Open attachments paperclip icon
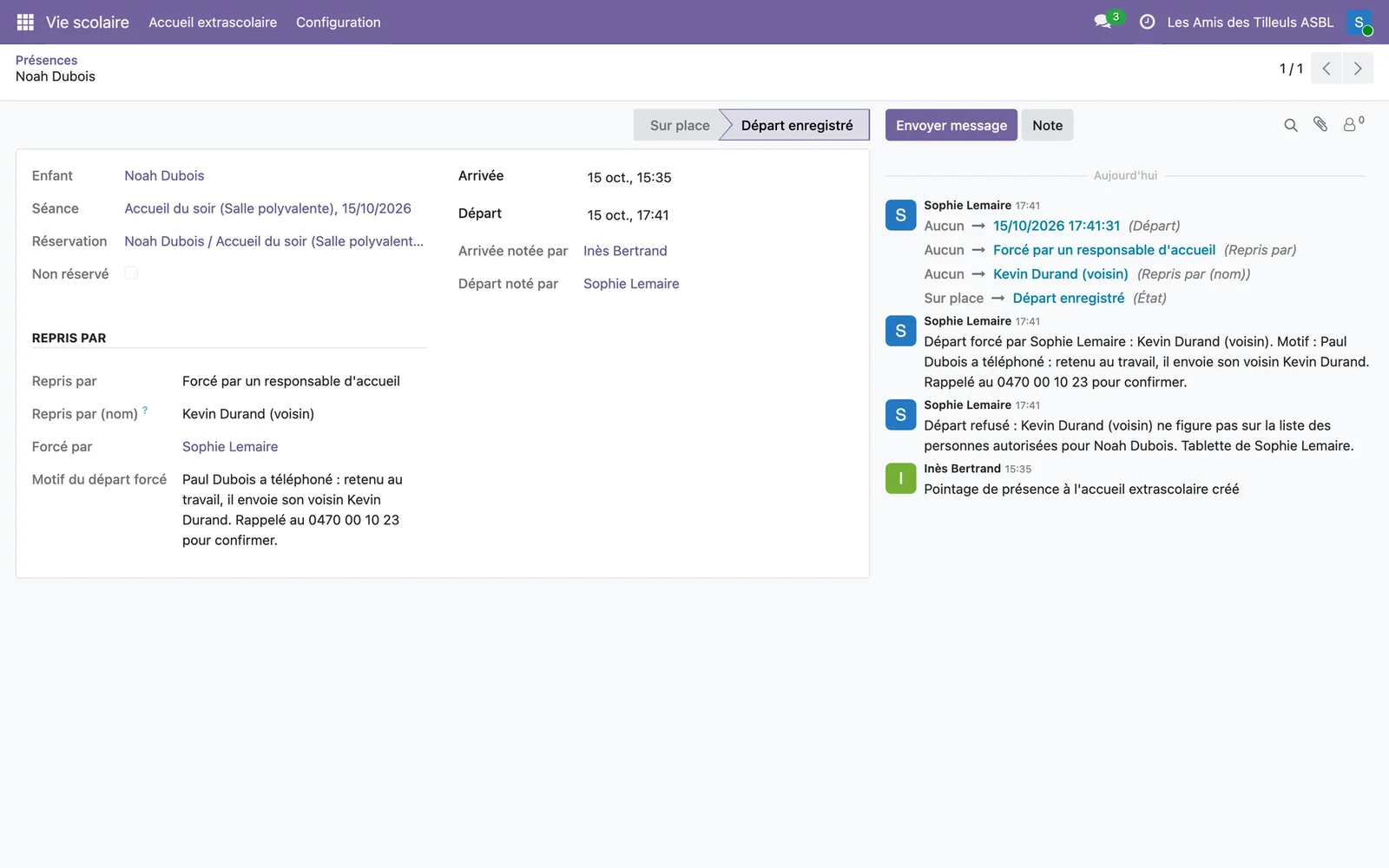The image size is (1389, 868). (1320, 125)
